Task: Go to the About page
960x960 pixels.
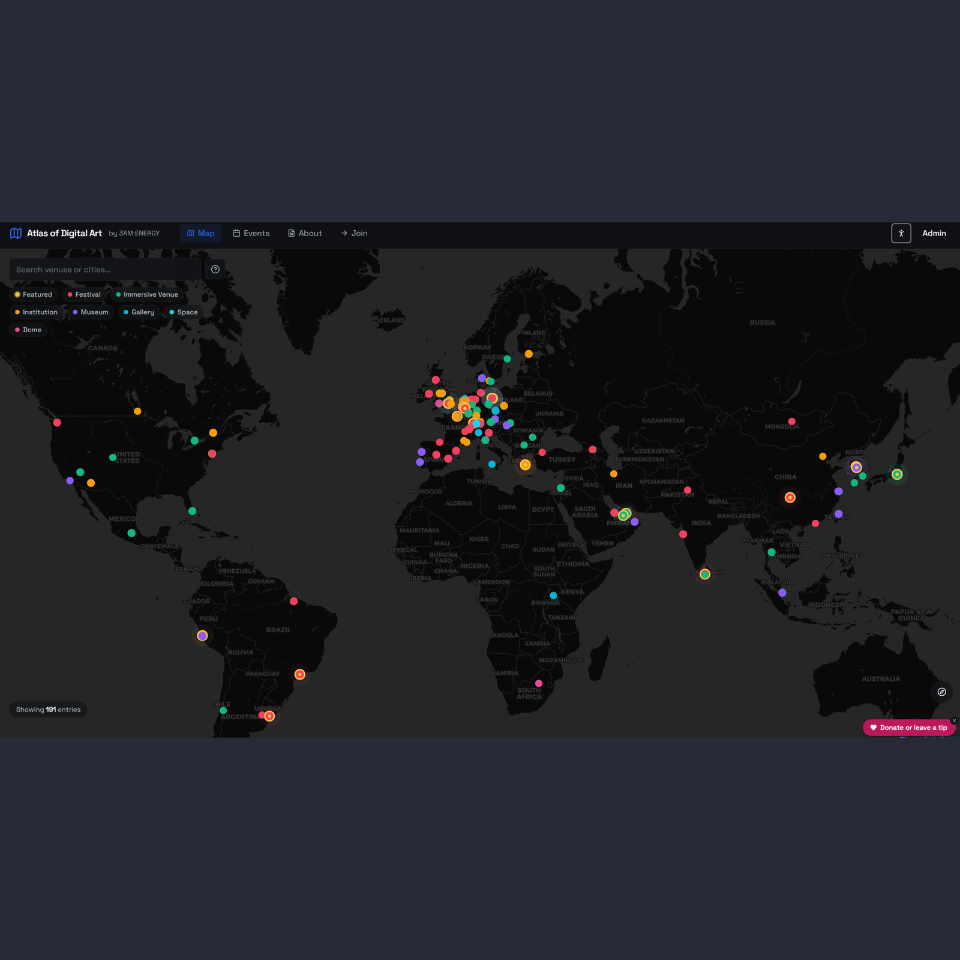Action: point(305,233)
